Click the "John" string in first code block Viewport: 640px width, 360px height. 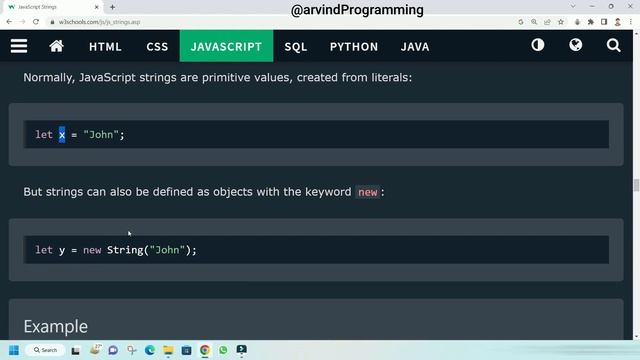point(101,135)
